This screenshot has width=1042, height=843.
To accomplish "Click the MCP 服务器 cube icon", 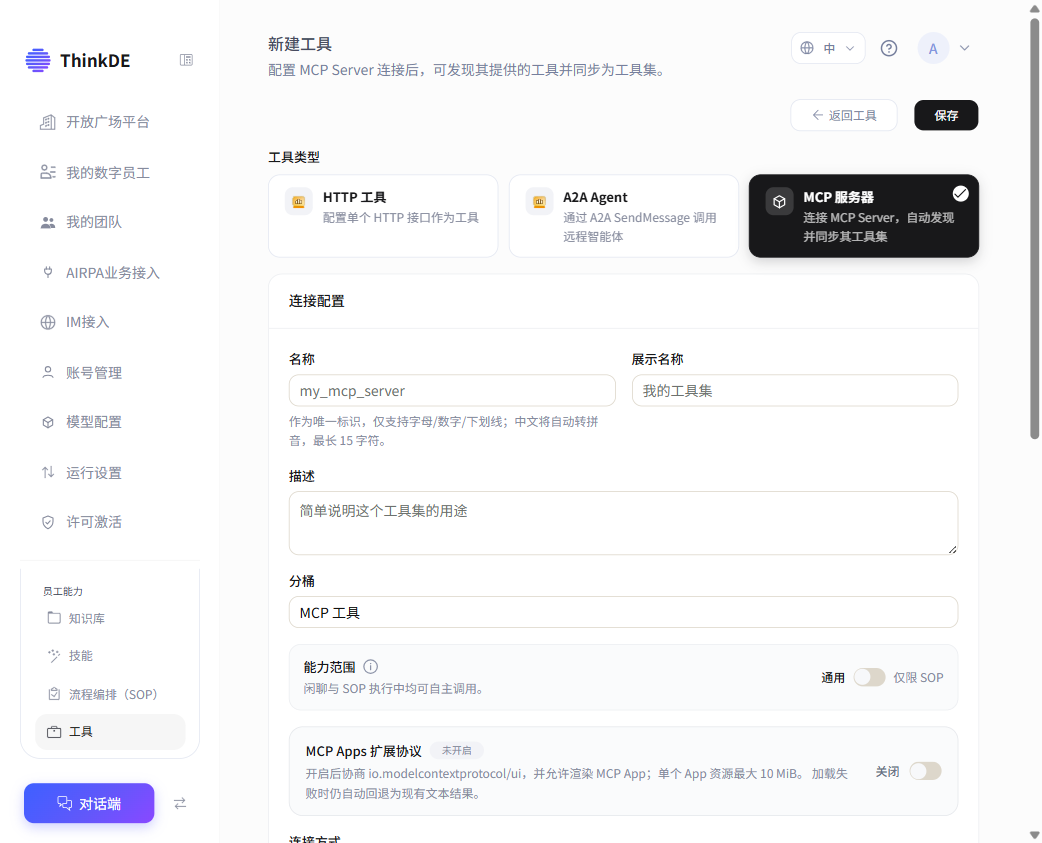I will point(780,201).
